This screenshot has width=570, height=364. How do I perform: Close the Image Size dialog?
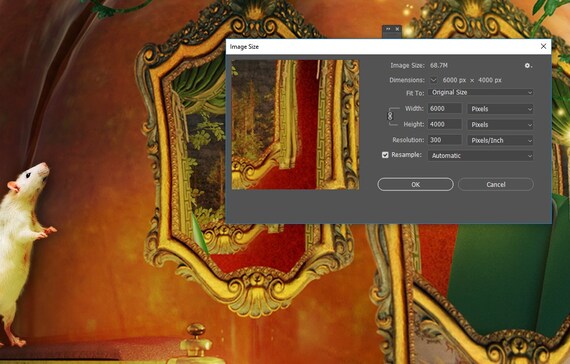click(543, 46)
